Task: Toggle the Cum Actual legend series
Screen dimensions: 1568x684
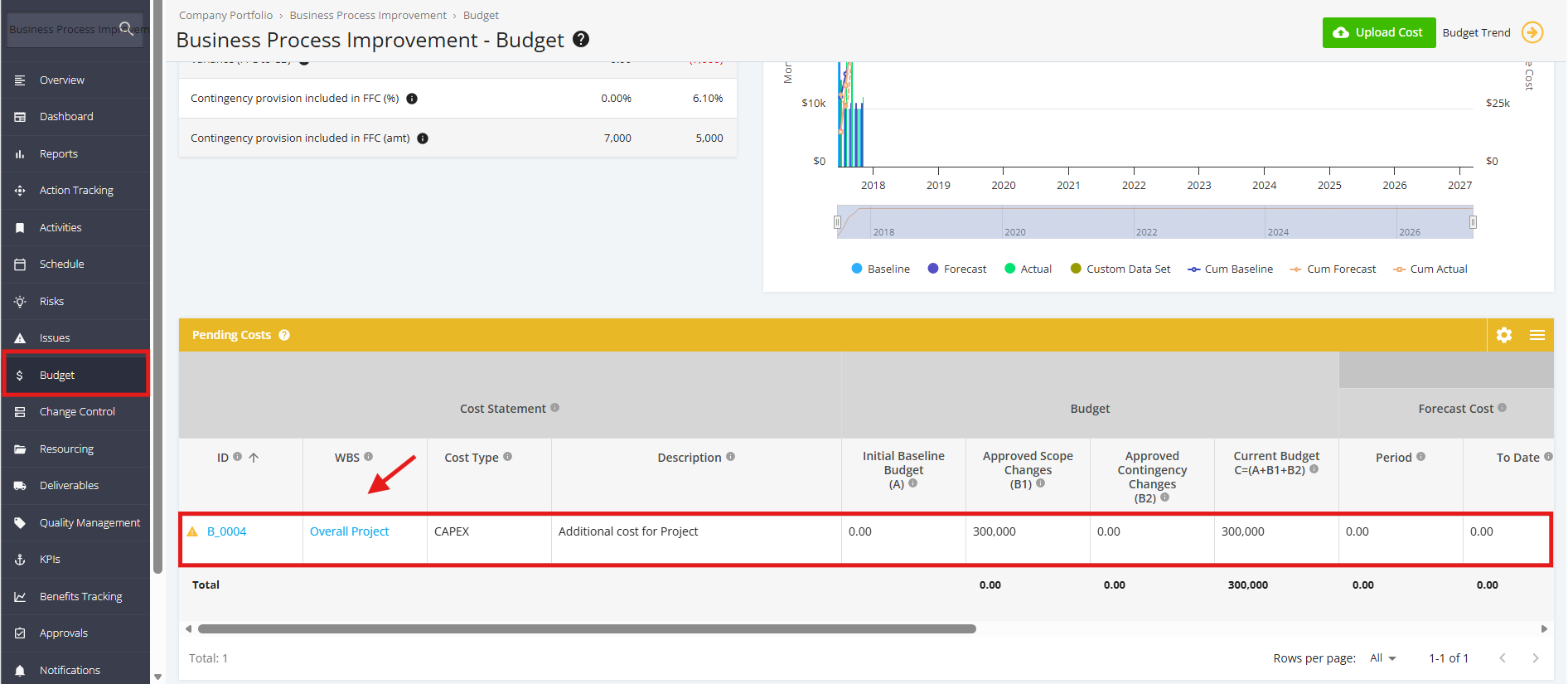Action: click(x=1430, y=269)
